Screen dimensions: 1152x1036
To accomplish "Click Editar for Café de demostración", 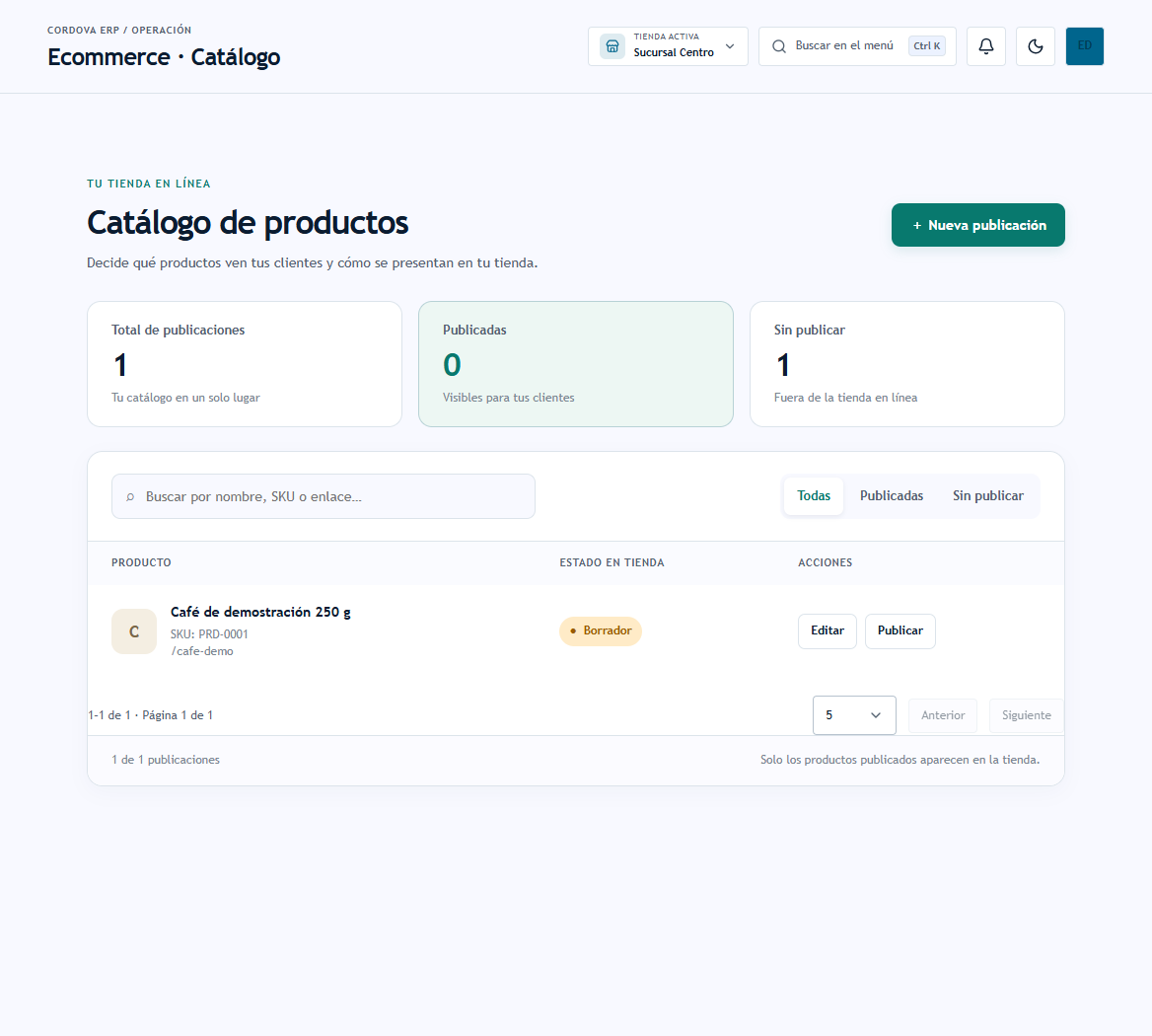I will click(x=828, y=631).
